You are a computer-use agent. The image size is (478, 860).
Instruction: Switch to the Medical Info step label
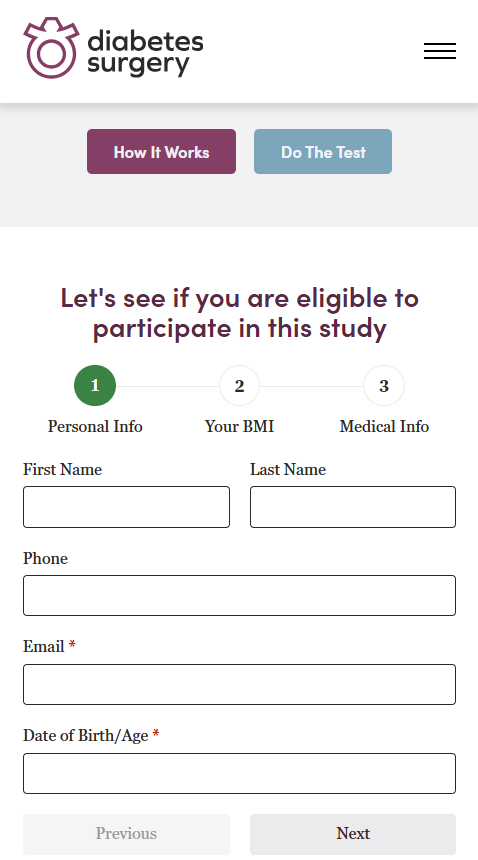point(384,426)
